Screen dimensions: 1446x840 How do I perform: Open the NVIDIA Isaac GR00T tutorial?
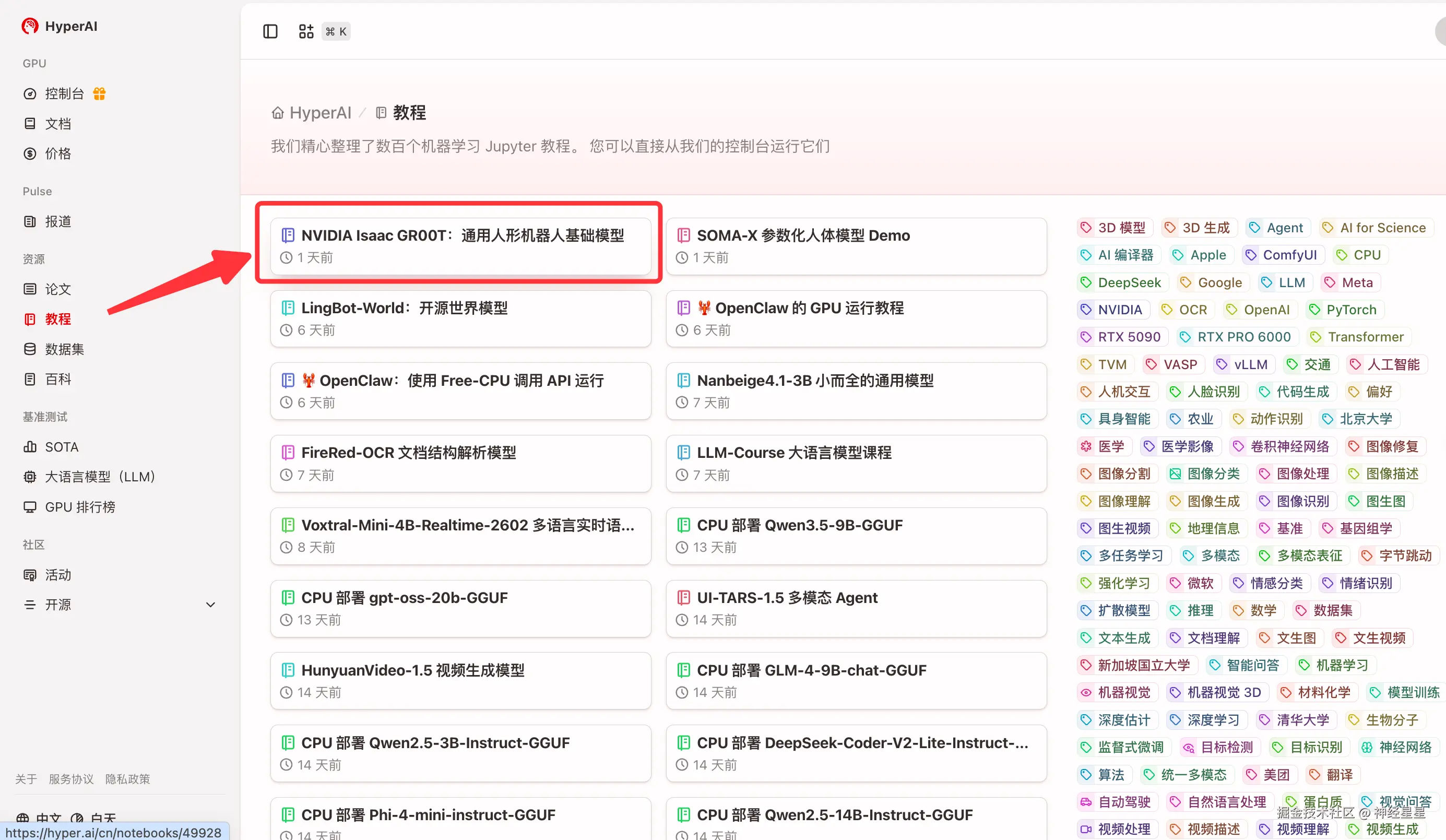click(459, 246)
